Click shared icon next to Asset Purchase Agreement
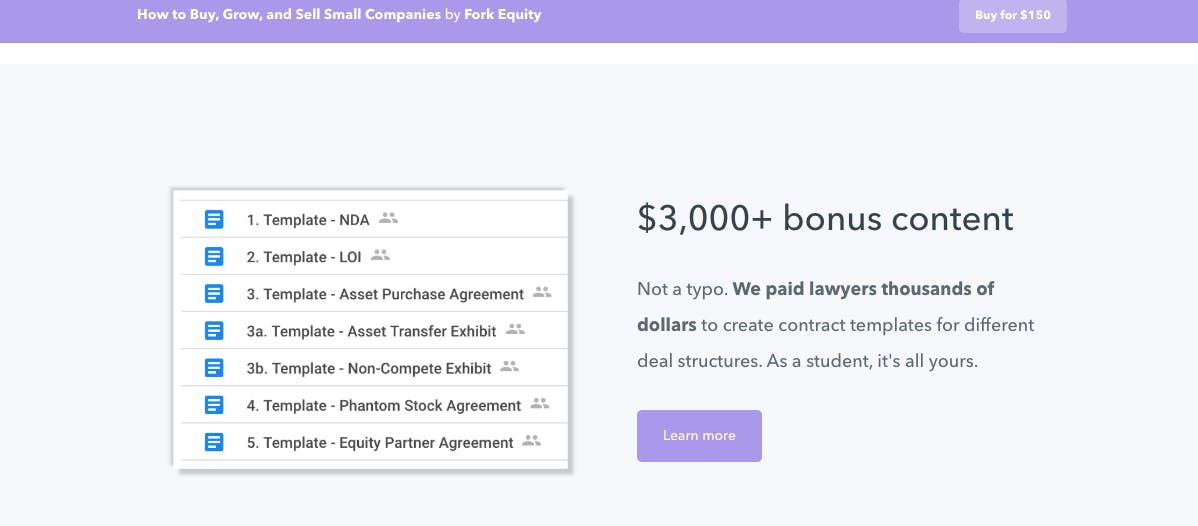This screenshot has width=1198, height=526. 542,292
